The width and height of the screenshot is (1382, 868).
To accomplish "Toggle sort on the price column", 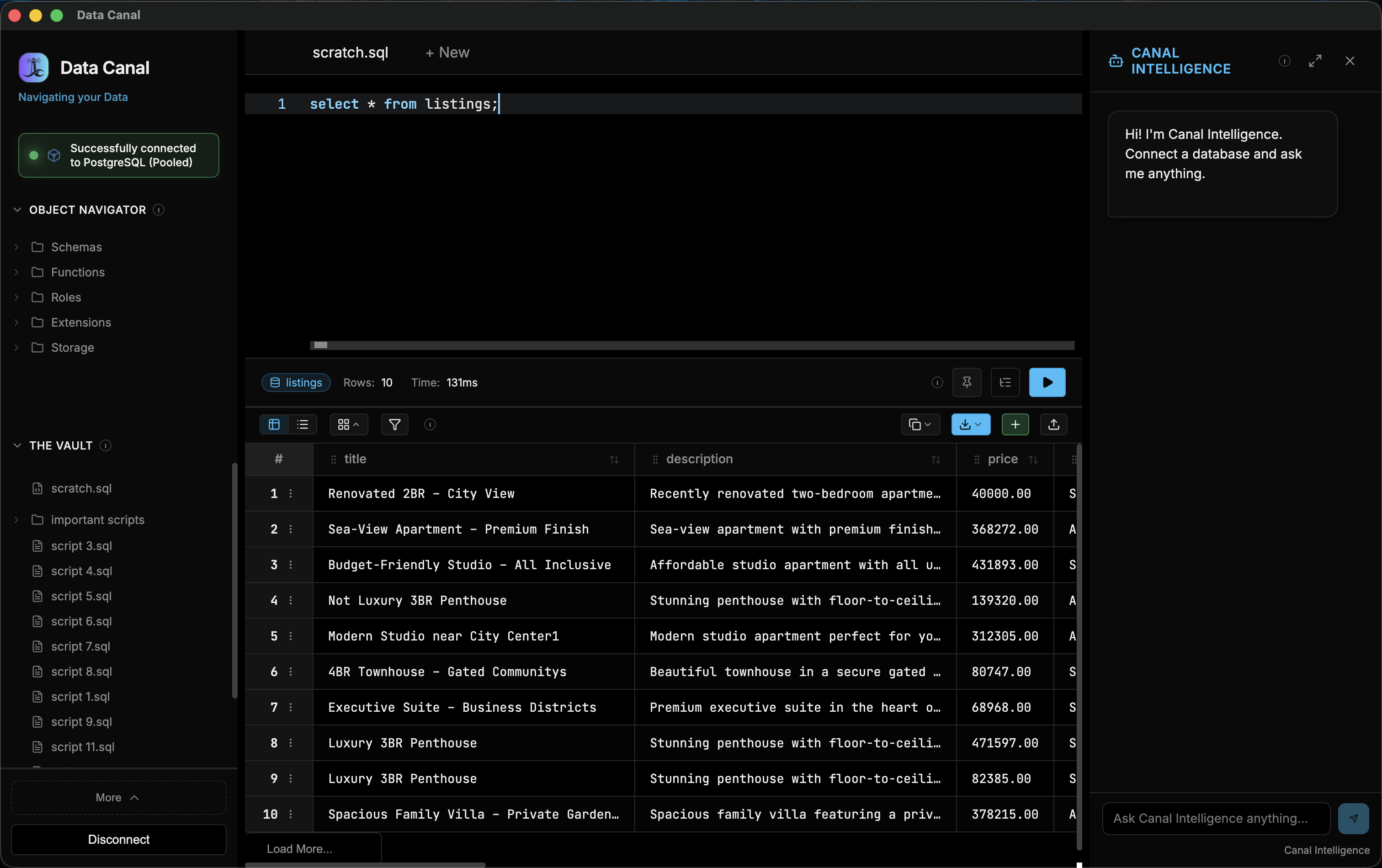I will tap(1034, 459).
